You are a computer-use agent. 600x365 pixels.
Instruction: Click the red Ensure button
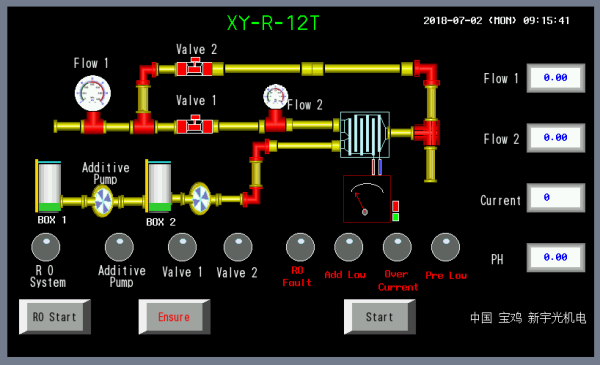pyautogui.click(x=174, y=317)
